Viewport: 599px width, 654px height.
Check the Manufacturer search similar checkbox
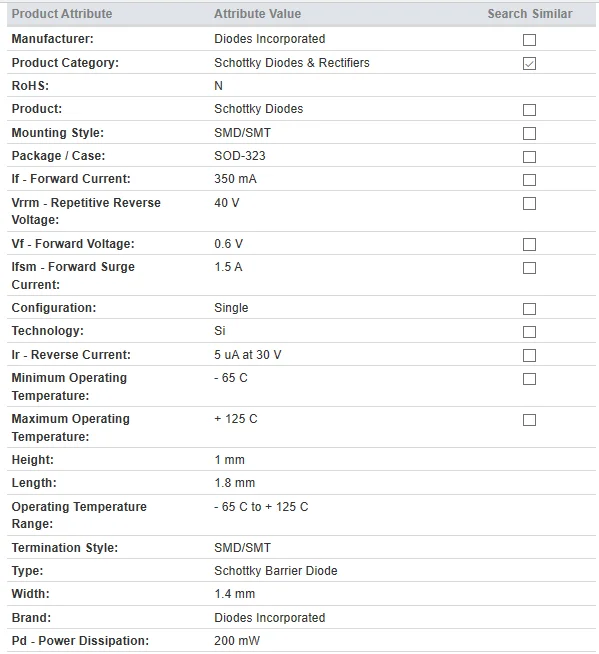tap(529, 40)
